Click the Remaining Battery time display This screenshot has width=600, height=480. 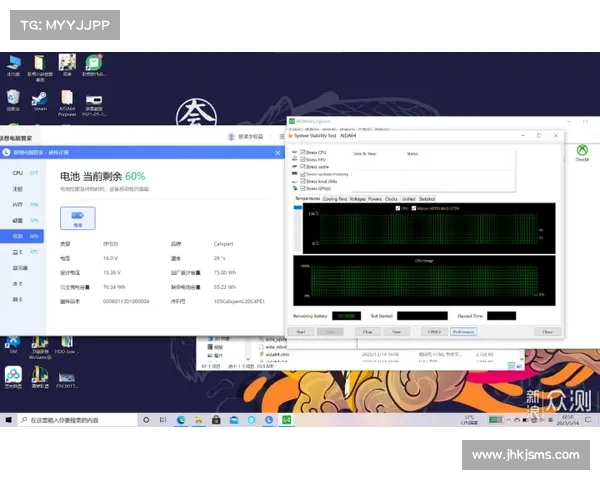coord(346,316)
